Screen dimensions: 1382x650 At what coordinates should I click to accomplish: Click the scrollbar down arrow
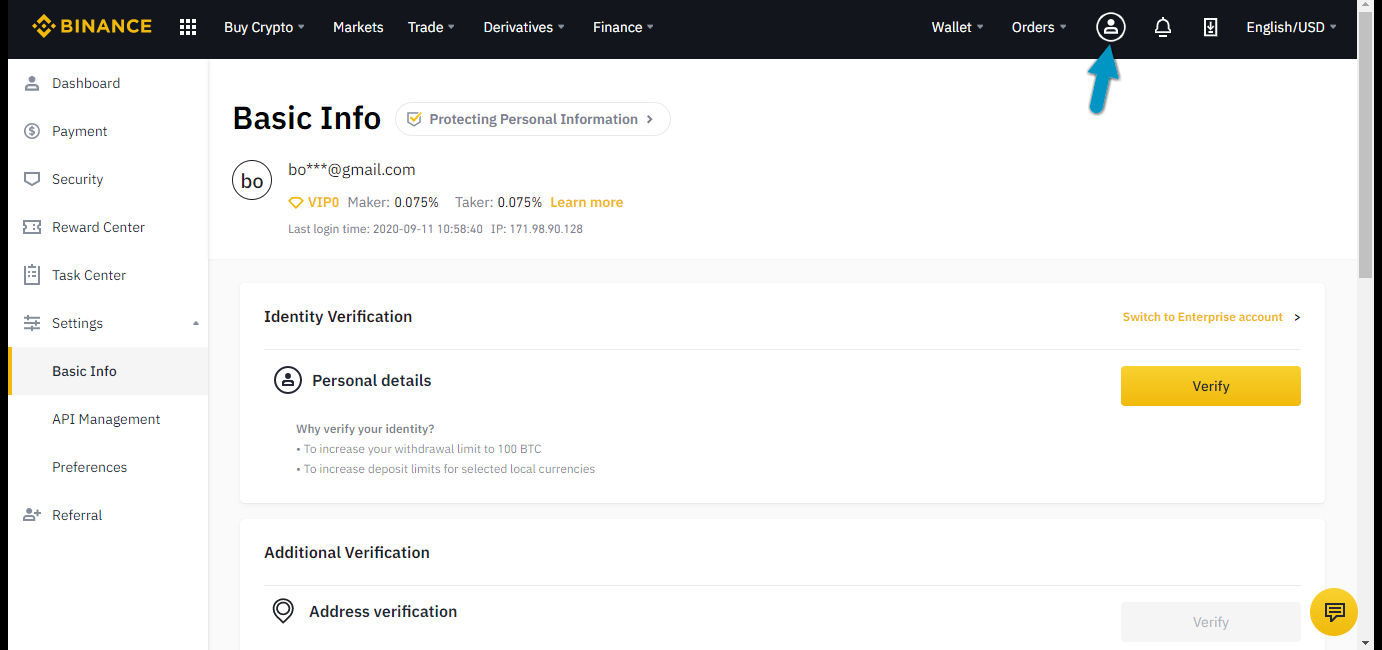(x=1366, y=641)
